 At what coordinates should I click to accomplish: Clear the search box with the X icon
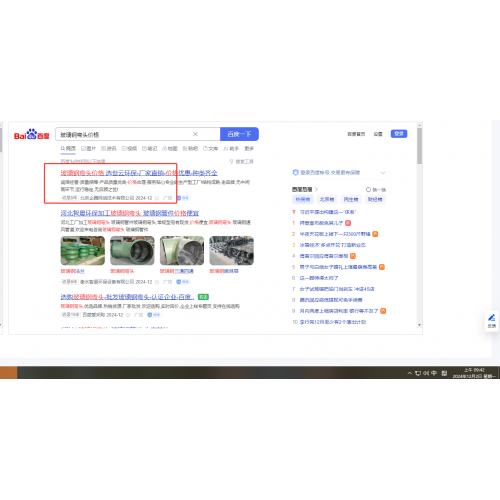195,134
